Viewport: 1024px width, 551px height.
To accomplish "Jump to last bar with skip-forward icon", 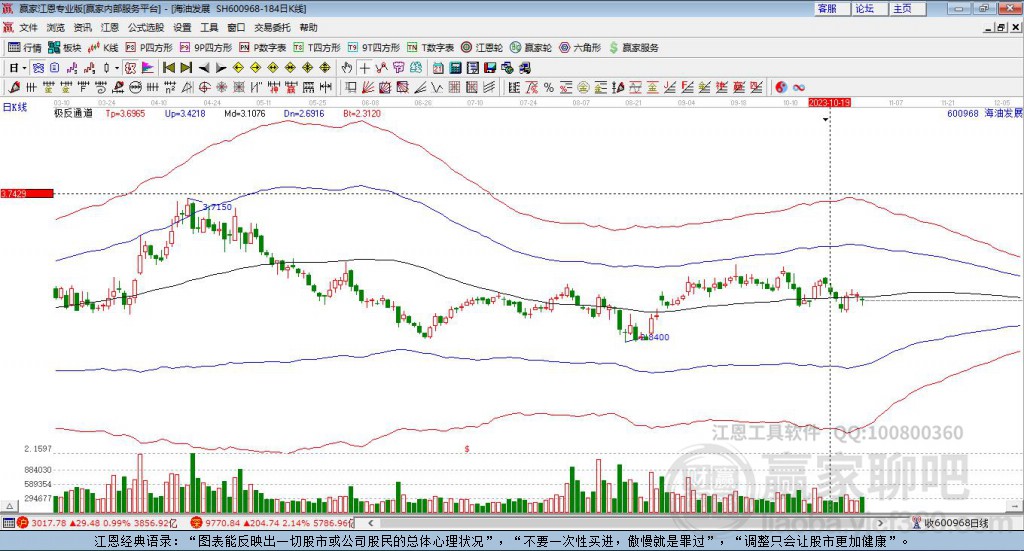I will pyautogui.click(x=186, y=68).
